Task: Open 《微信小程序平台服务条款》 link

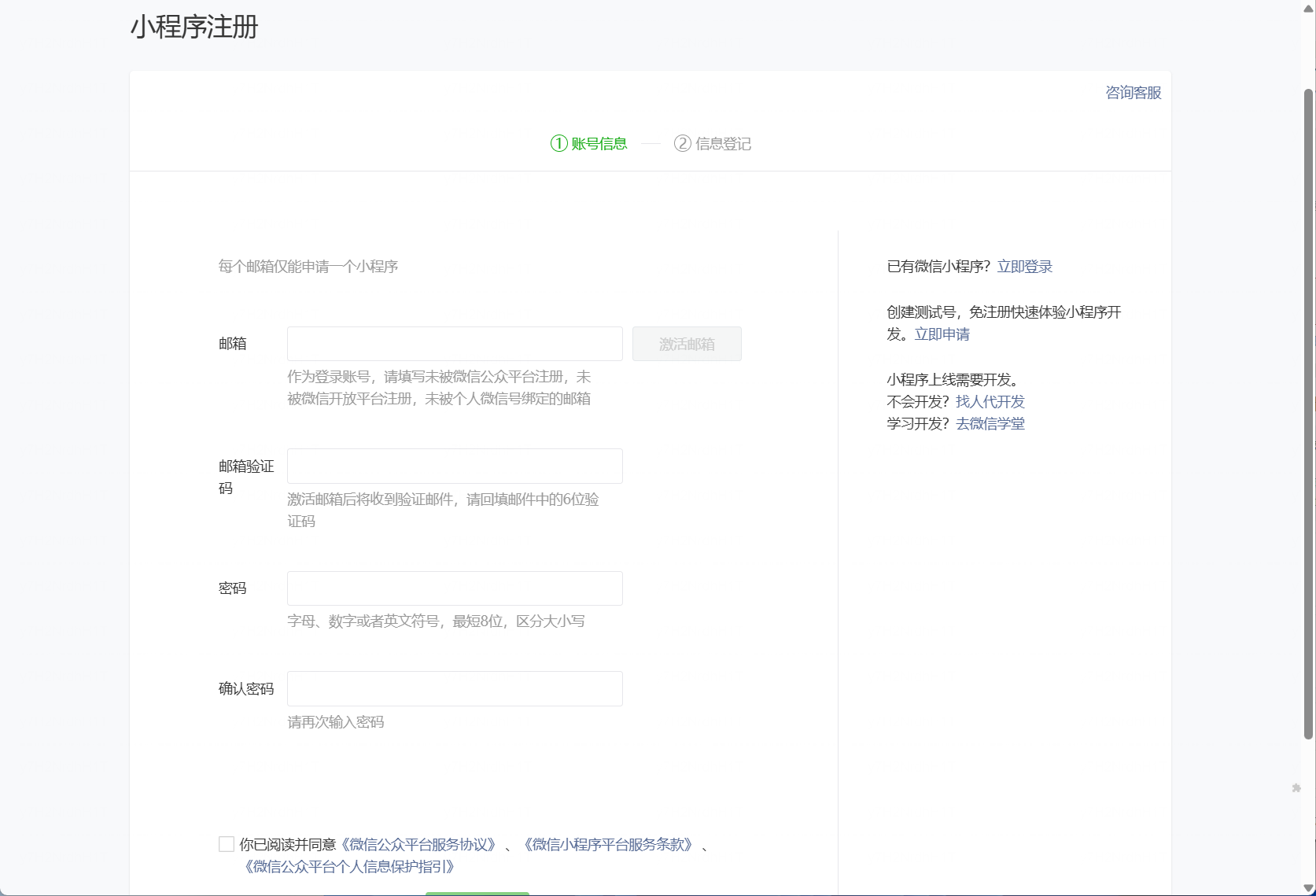Action: pos(609,844)
